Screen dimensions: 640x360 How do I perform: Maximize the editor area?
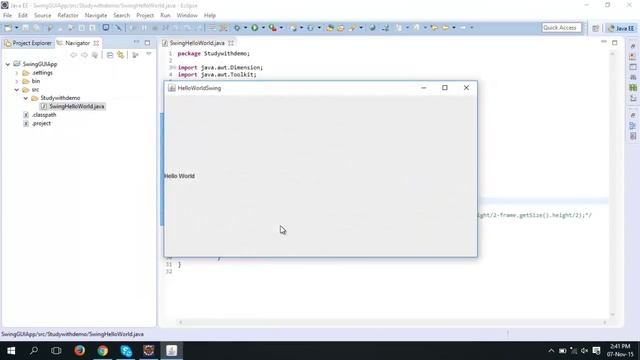615,42
